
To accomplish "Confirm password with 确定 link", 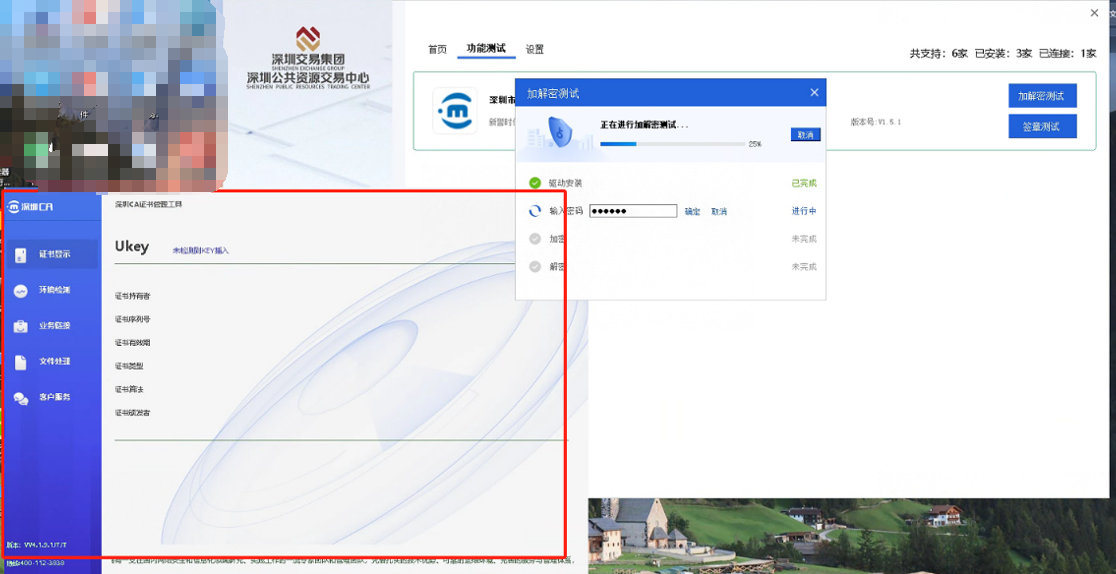I will pyautogui.click(x=692, y=212).
